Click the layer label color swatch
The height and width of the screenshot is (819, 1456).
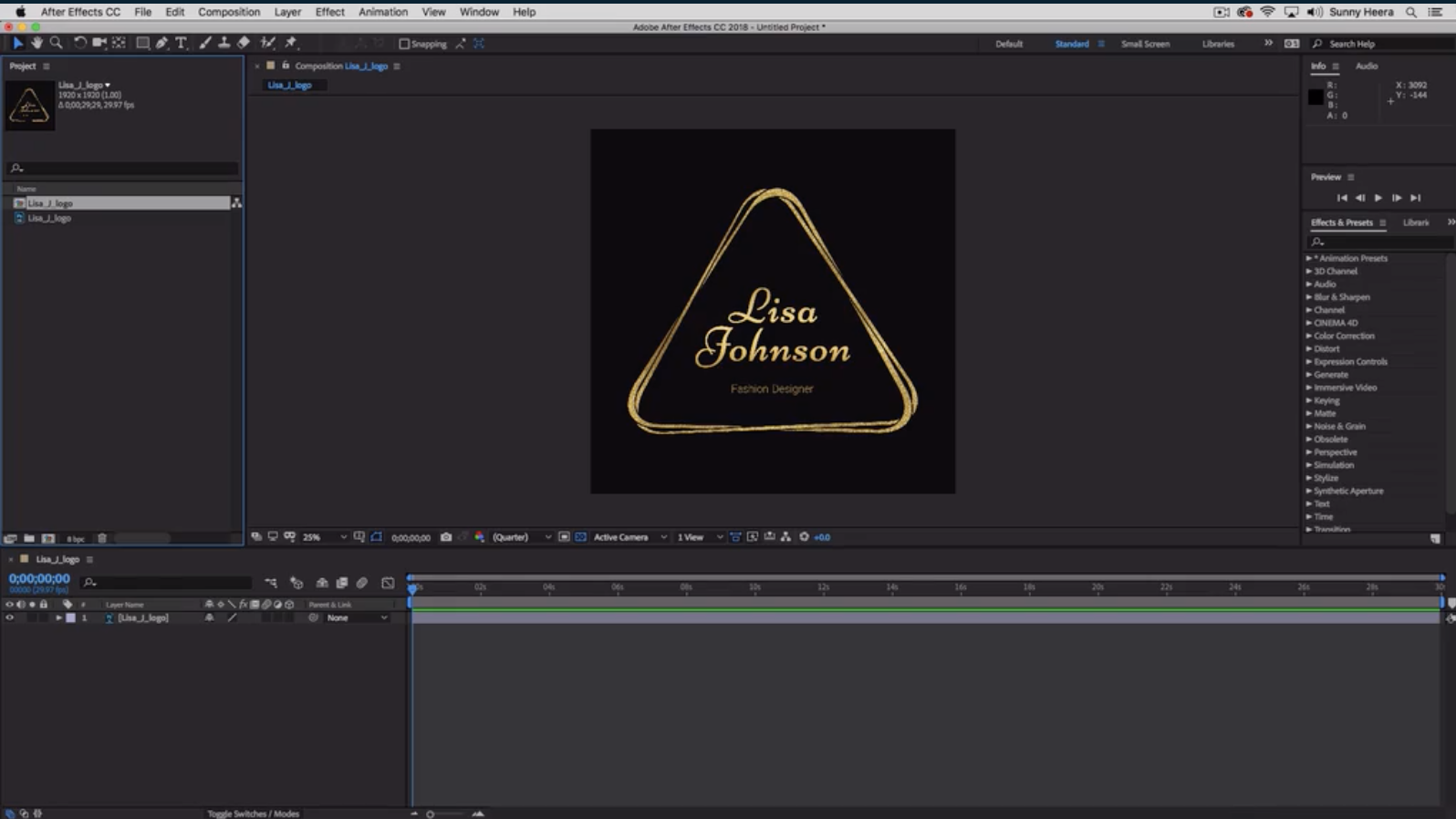point(70,617)
